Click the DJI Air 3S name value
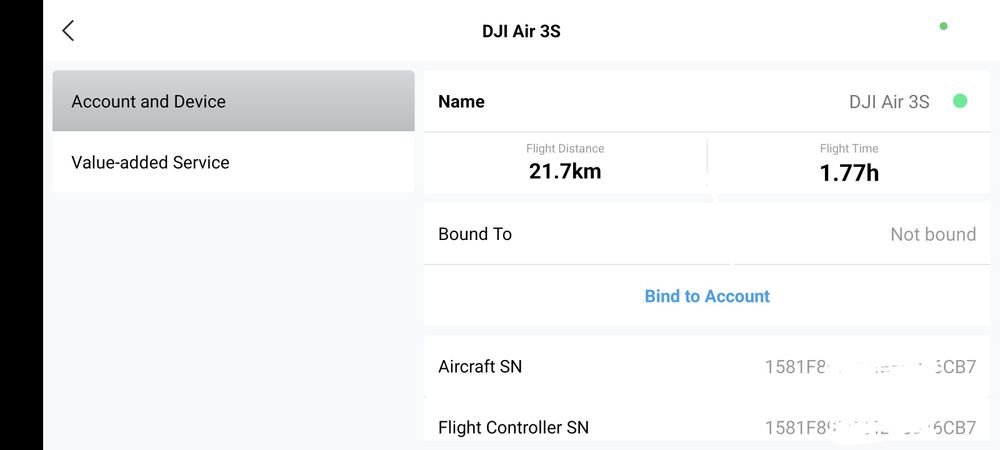Image resolution: width=1000 pixels, height=450 pixels. [x=889, y=101]
